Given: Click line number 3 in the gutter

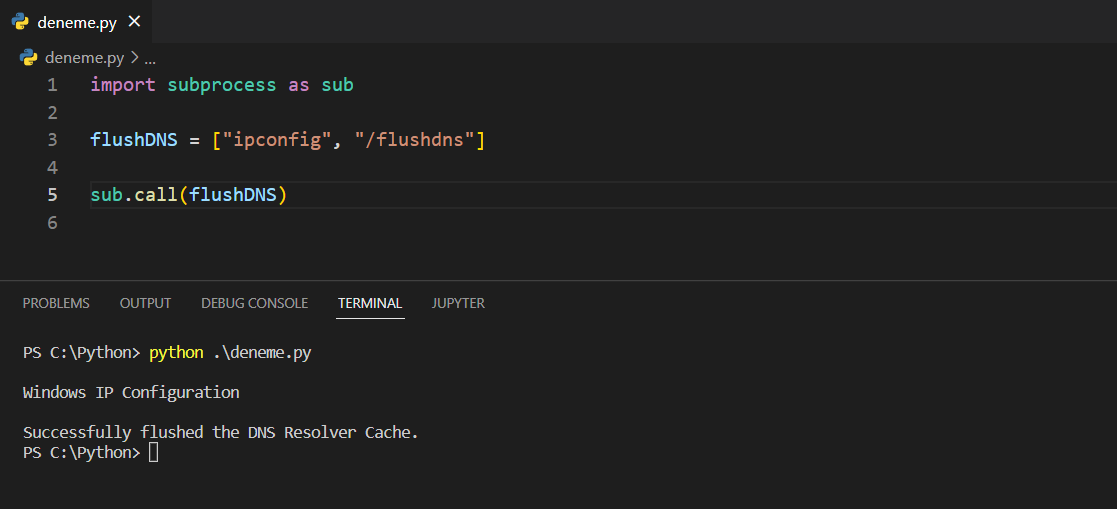Looking at the screenshot, I should point(52,140).
